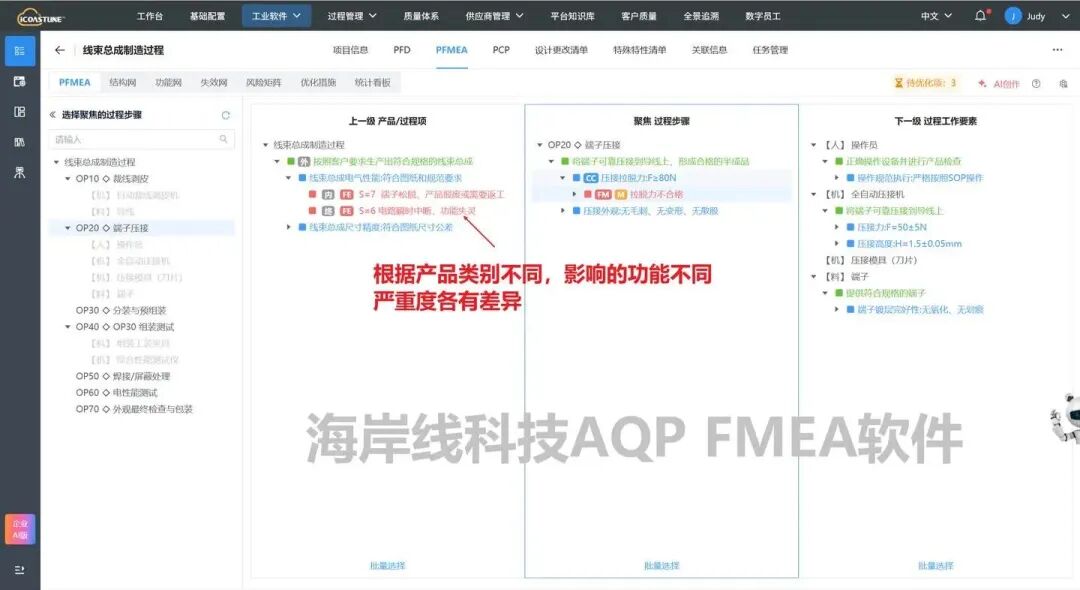Open the 统计看板 sub-tab

coord(373,83)
